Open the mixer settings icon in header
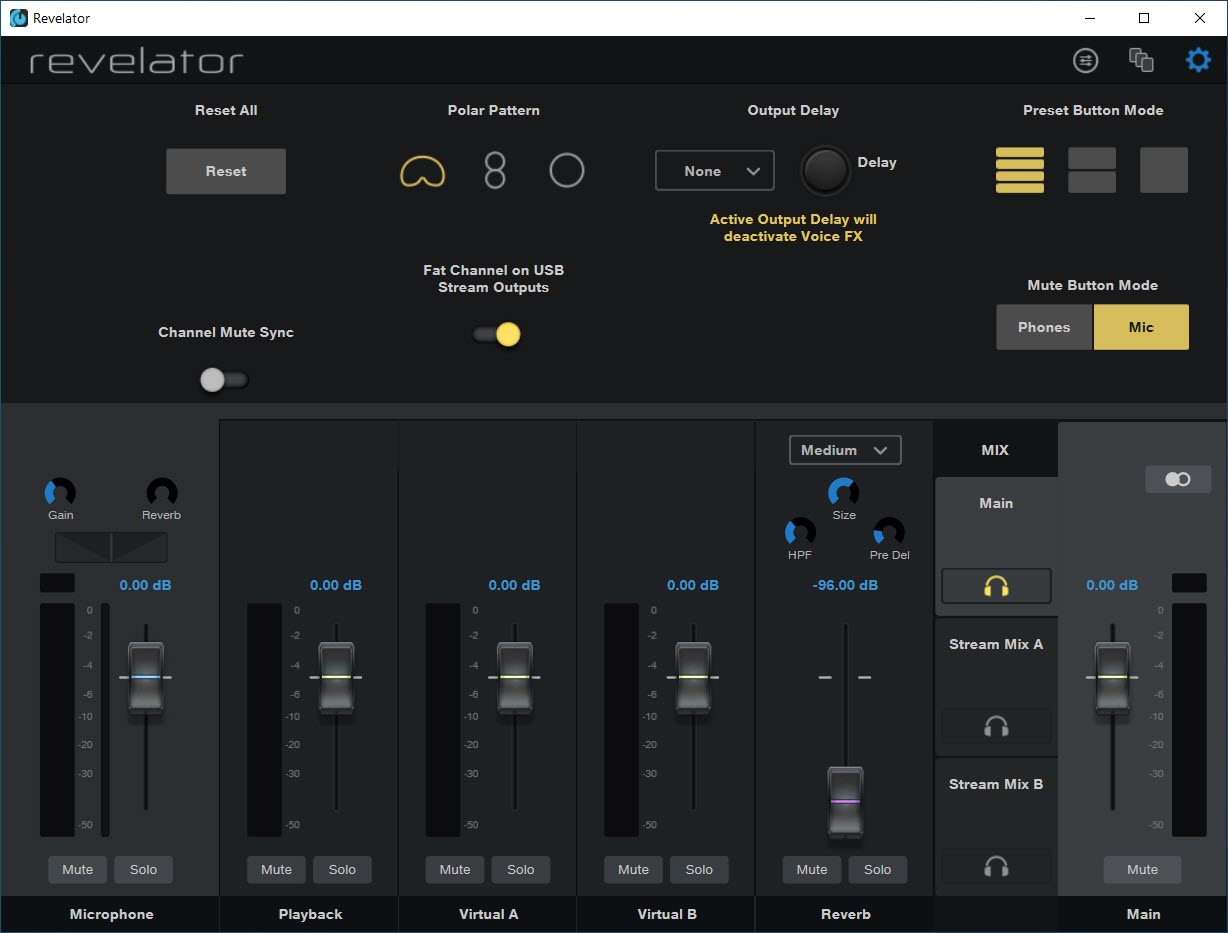 (x=1085, y=60)
